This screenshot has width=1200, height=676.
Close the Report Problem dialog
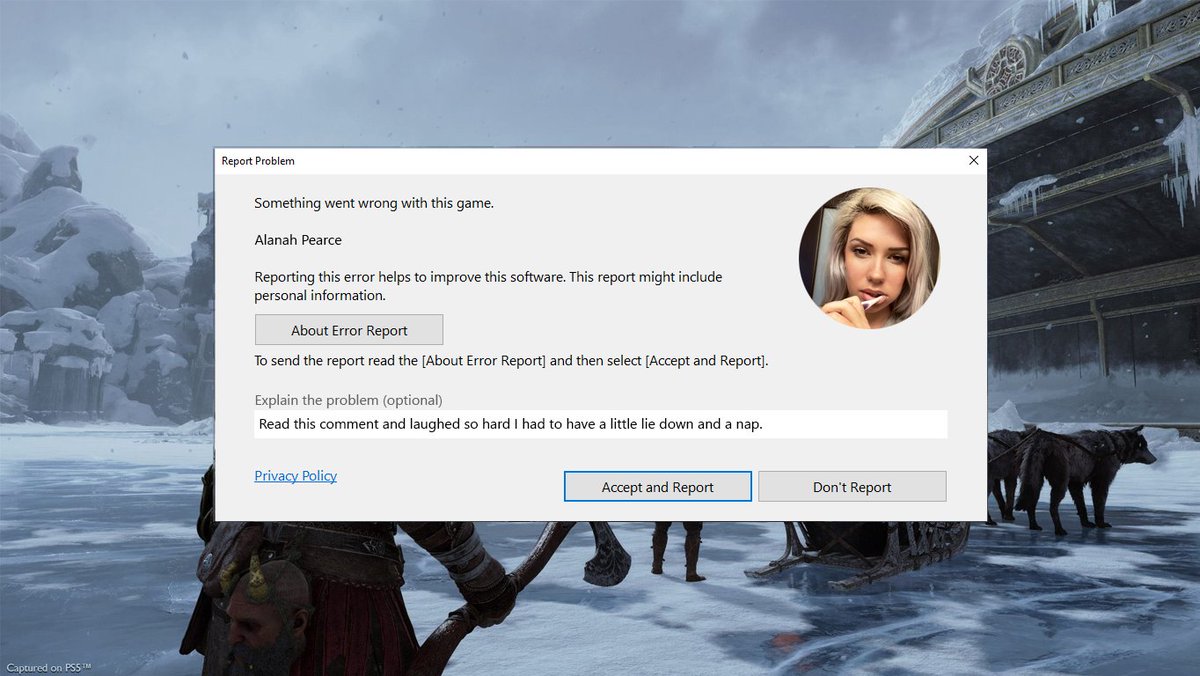click(x=974, y=160)
